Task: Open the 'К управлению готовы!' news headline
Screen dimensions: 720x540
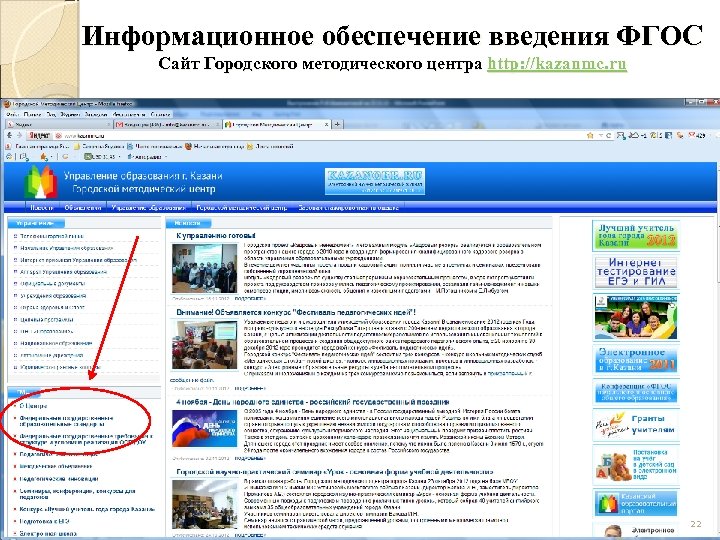Action: point(216,236)
